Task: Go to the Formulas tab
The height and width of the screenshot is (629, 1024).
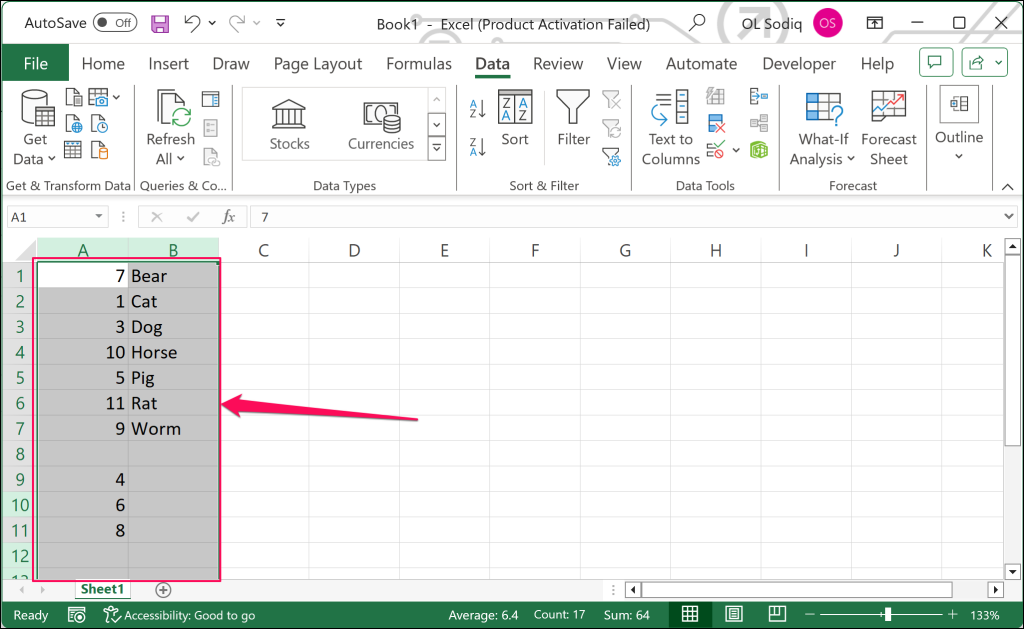Action: 419,63
